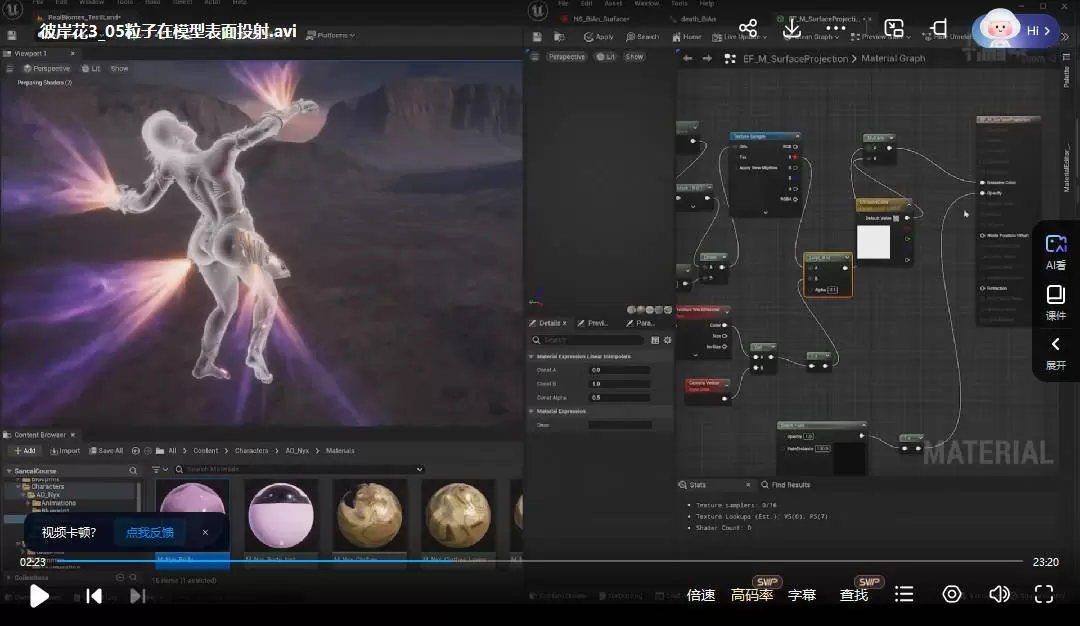The height and width of the screenshot is (626, 1080).
Task: Click the white color preview swatch in the graph
Action: click(x=873, y=242)
